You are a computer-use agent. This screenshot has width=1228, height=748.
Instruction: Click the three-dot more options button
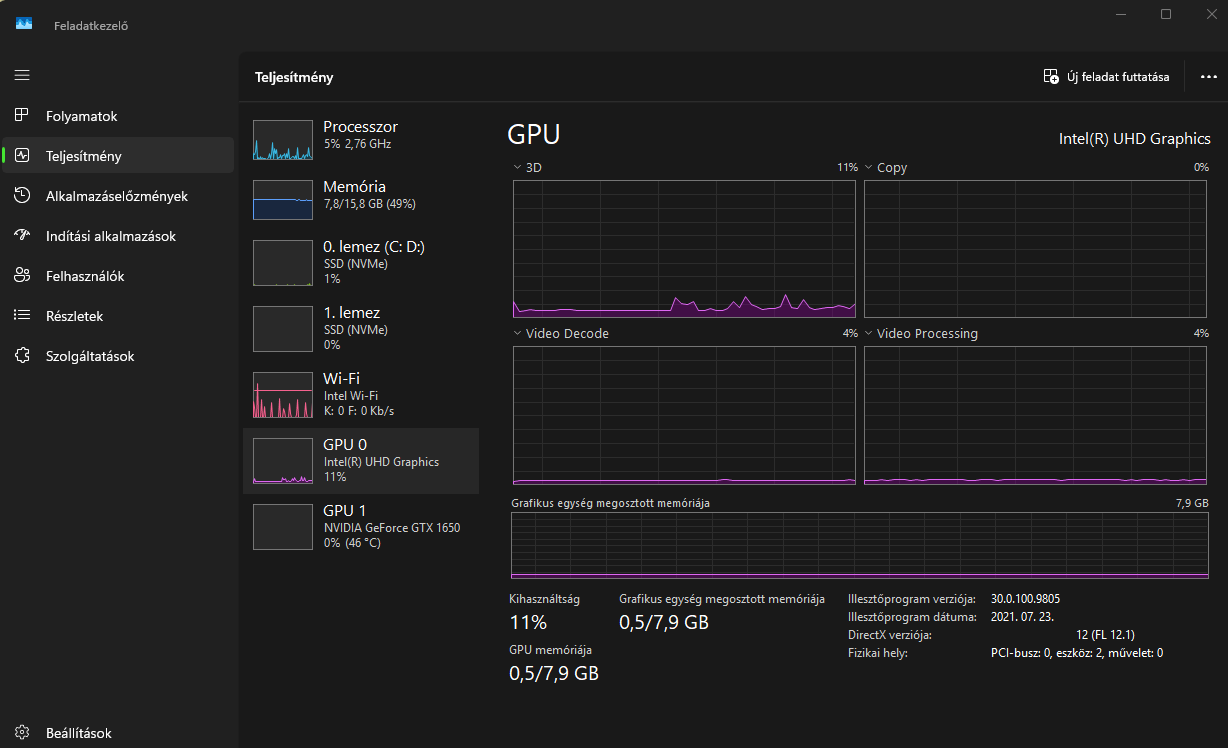[1208, 77]
